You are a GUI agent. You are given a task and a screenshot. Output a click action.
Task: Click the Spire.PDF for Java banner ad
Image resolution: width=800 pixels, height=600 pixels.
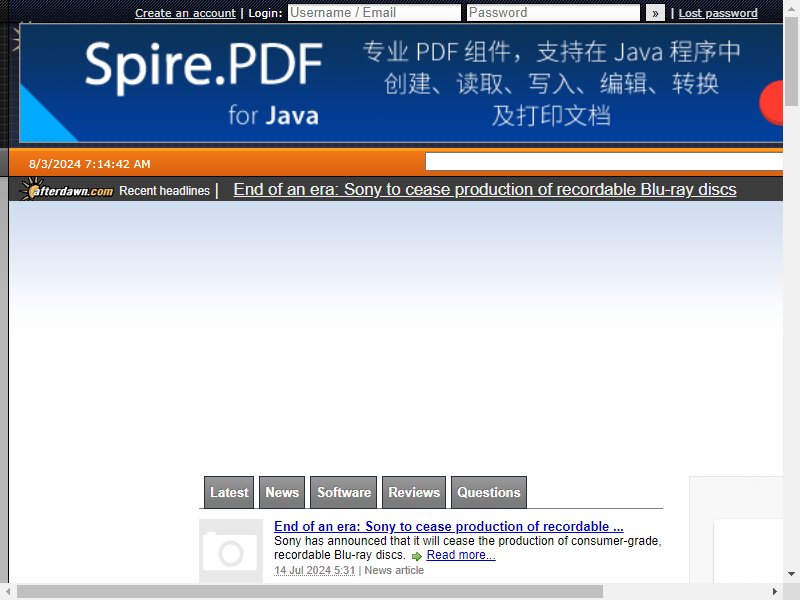pyautogui.click(x=401, y=83)
